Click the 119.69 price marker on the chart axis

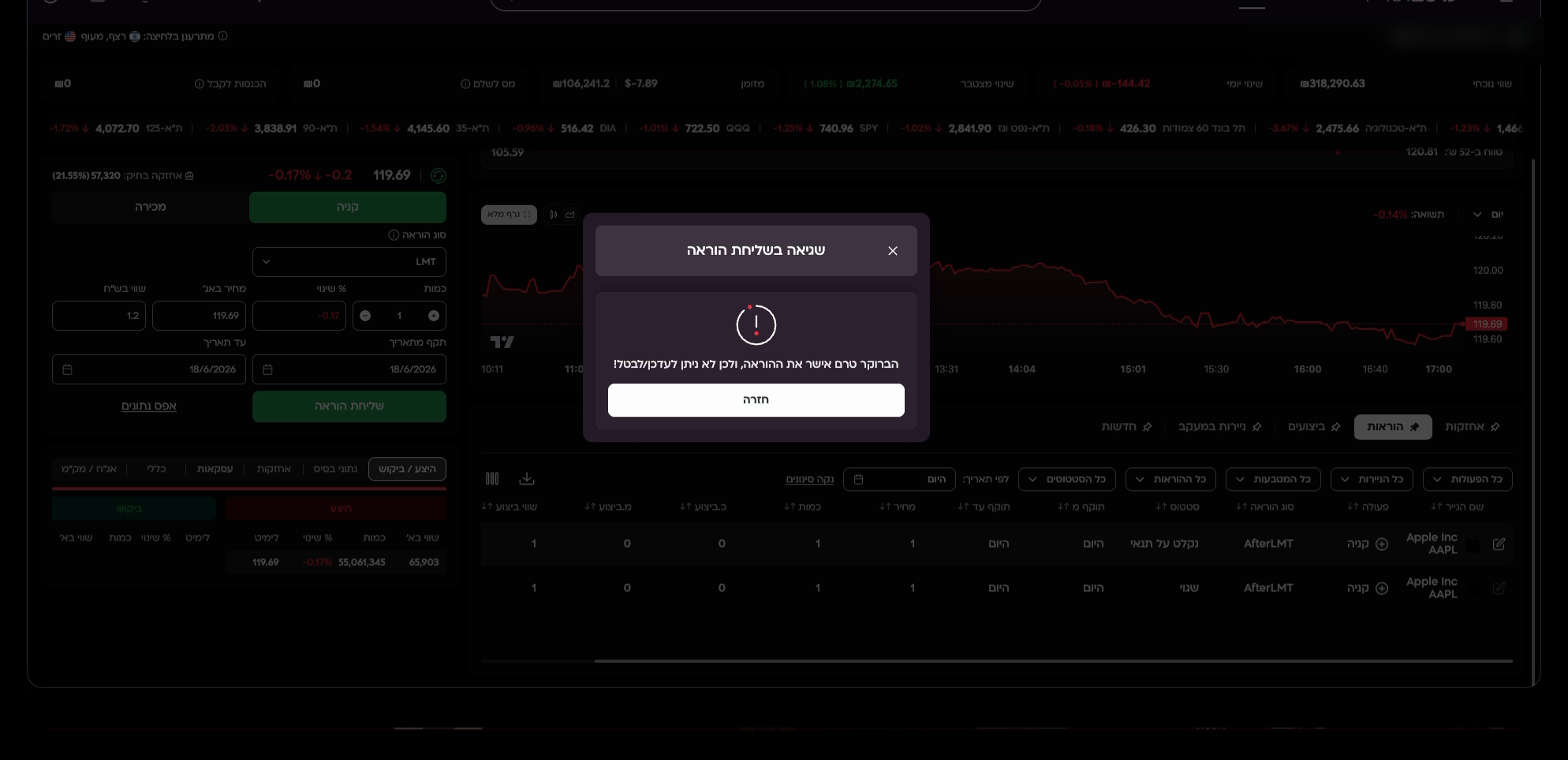point(1487,324)
